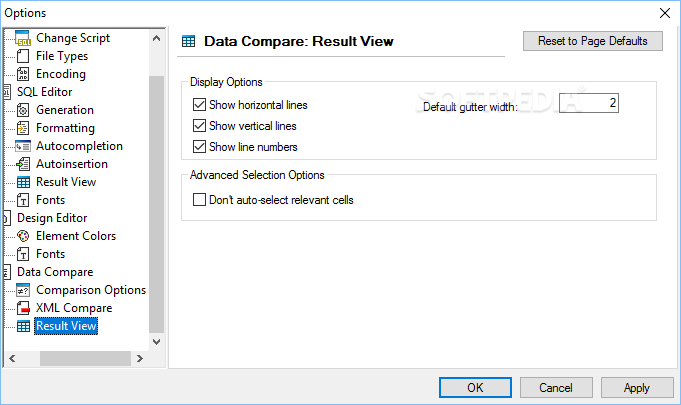Viewport: 681px width, 405px height.
Task: Click the Apply button
Action: click(x=636, y=388)
